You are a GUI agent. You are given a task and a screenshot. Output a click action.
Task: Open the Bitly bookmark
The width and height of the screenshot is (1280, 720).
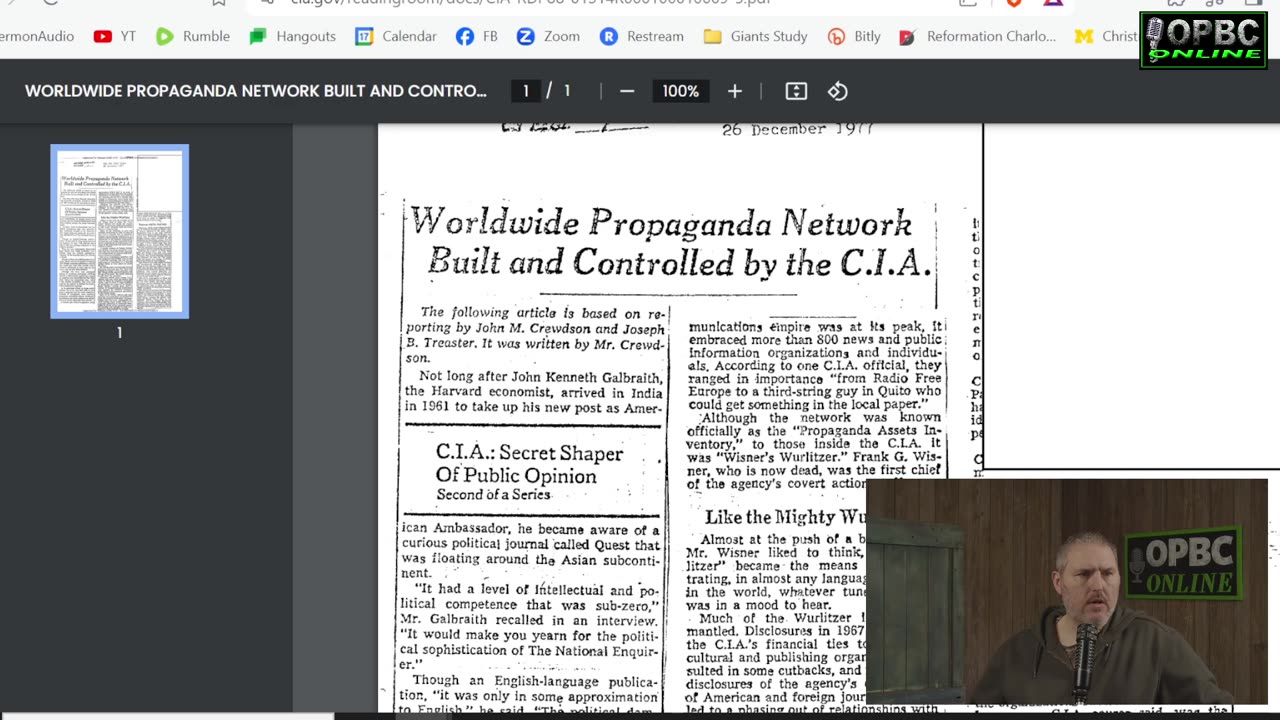pos(854,36)
